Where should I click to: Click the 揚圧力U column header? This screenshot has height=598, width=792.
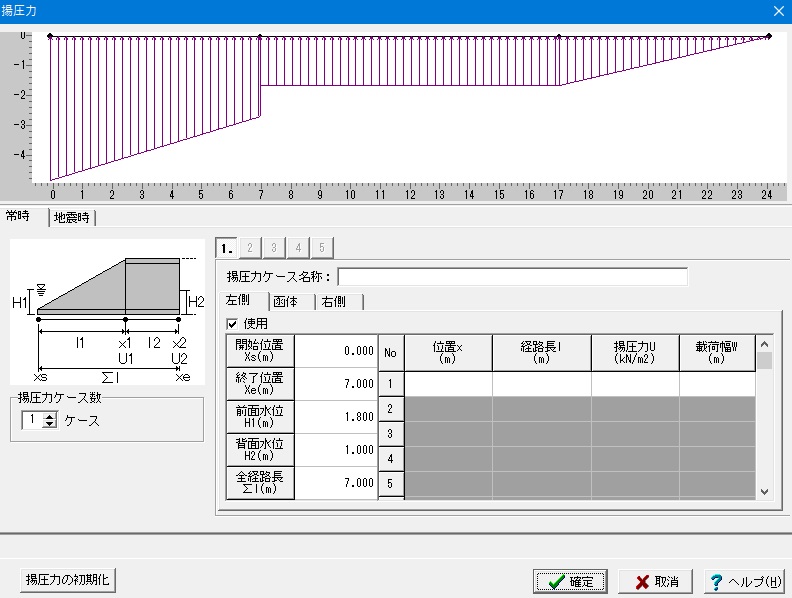[x=635, y=353]
